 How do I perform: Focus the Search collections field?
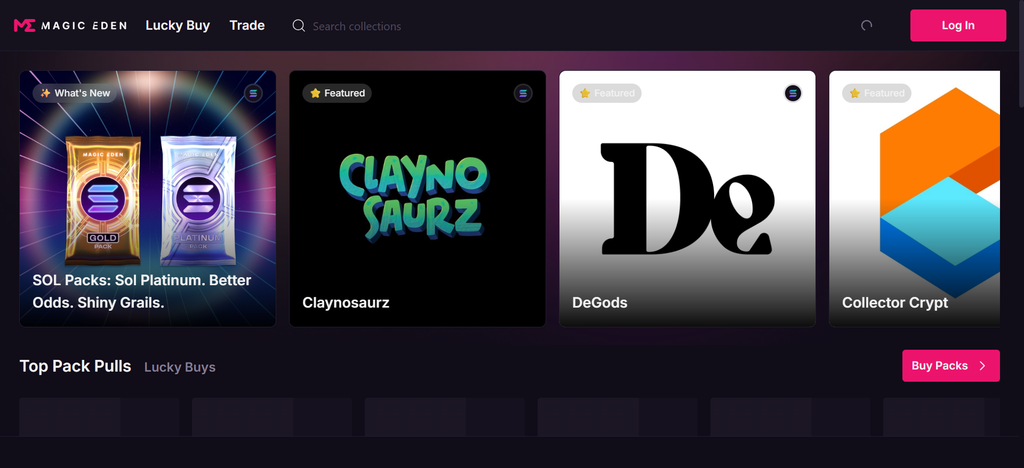point(357,26)
